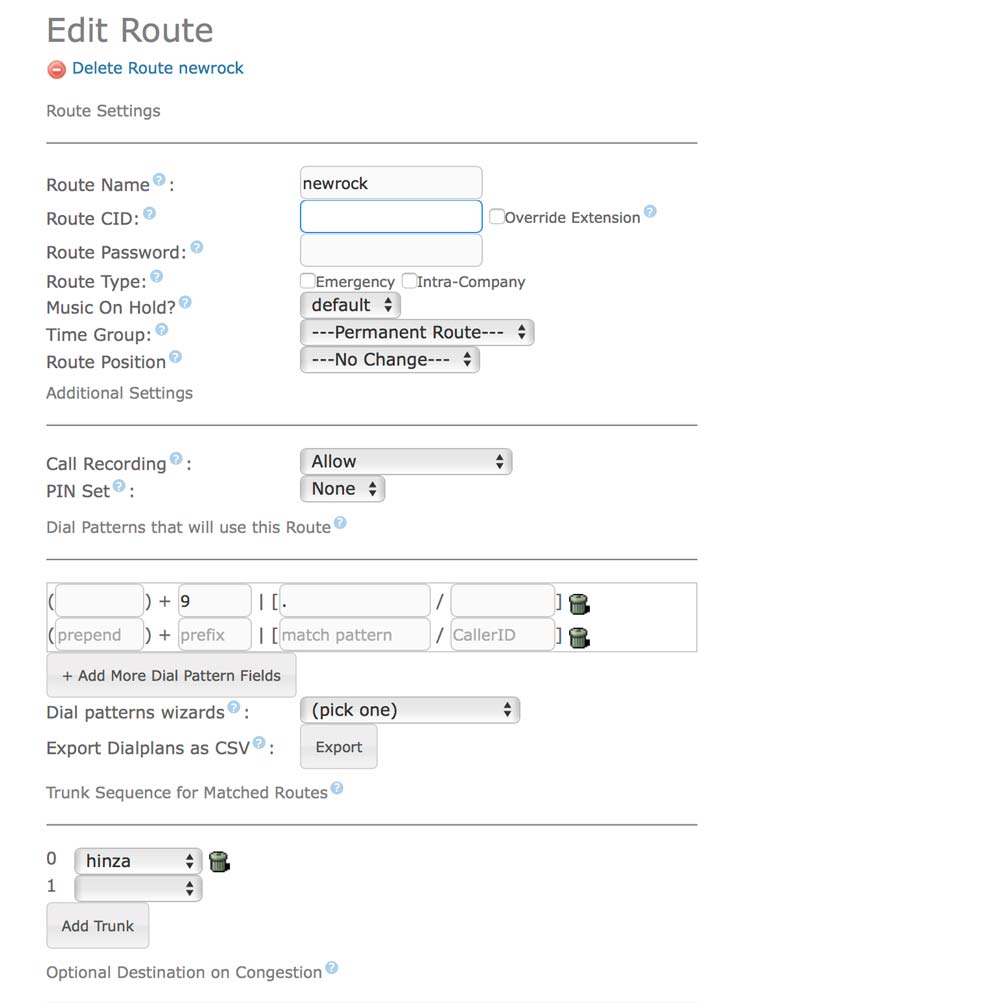Check the Emergency route type box
The image size is (1000, 1003).
tap(308, 282)
